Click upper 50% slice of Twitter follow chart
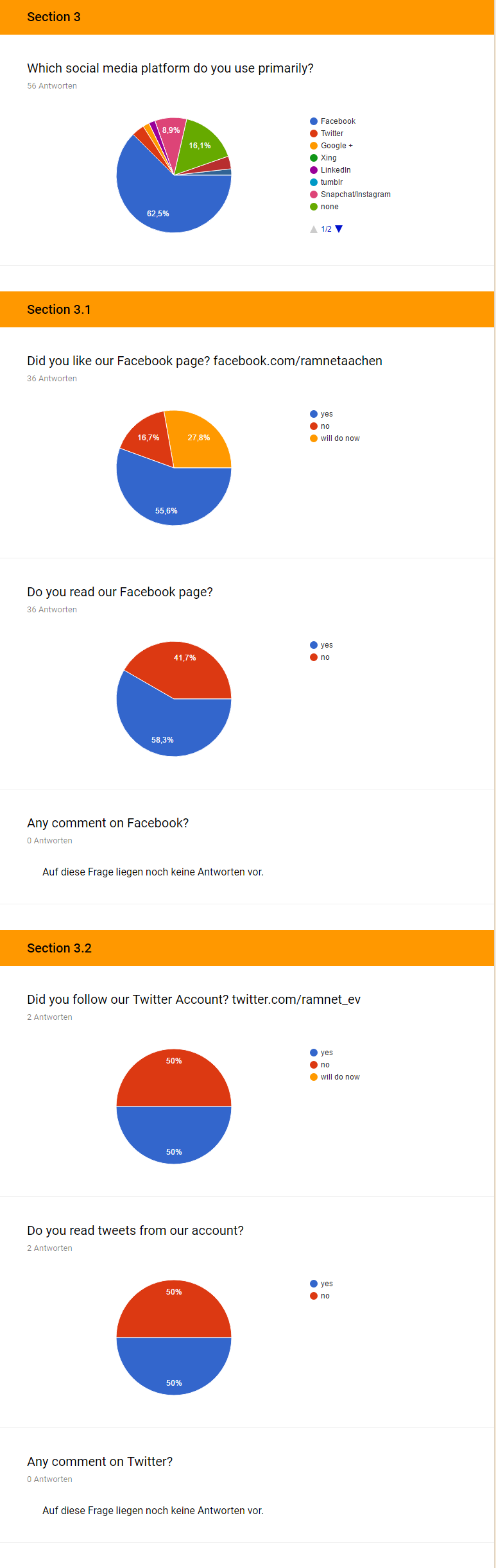The height and width of the screenshot is (1568, 496). tap(174, 1078)
